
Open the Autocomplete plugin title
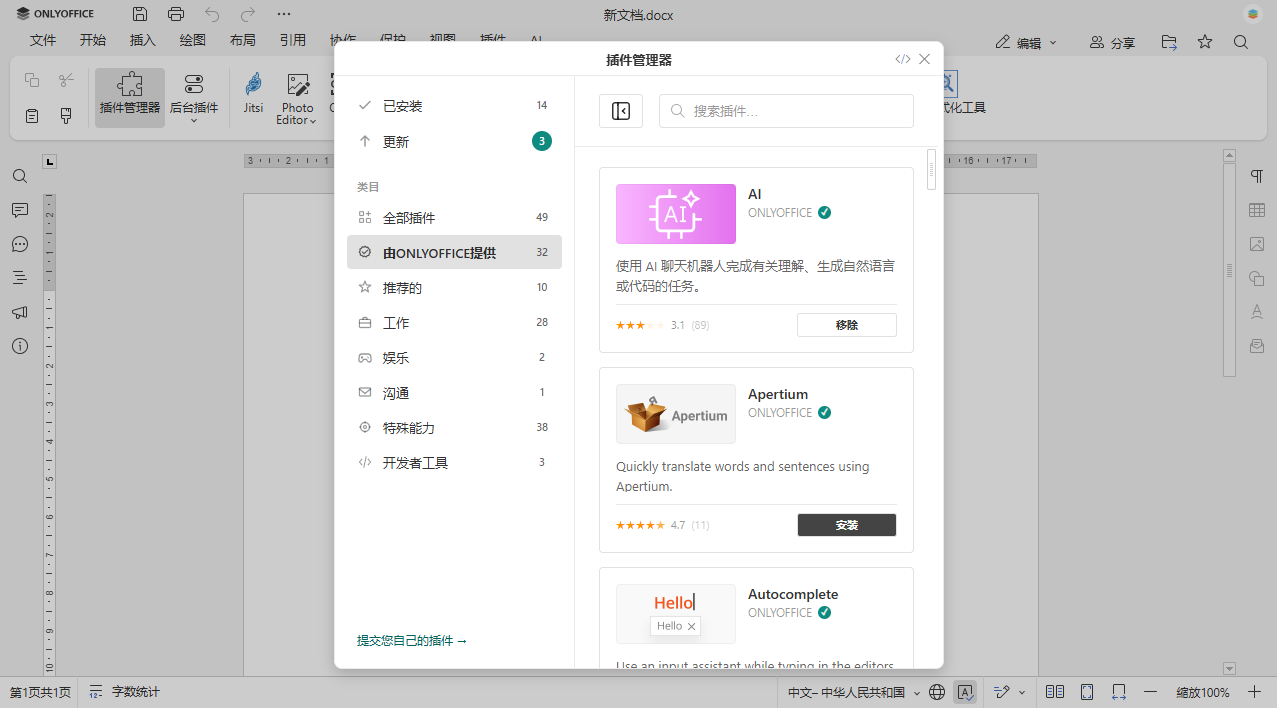tap(793, 594)
